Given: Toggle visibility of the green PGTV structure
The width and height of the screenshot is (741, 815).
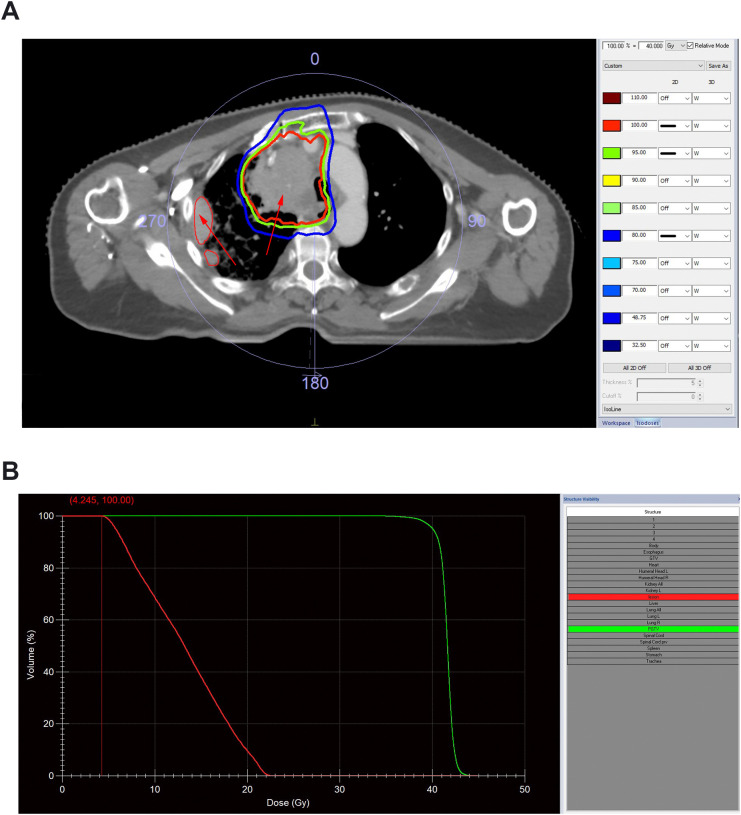Looking at the screenshot, I should (x=653, y=629).
